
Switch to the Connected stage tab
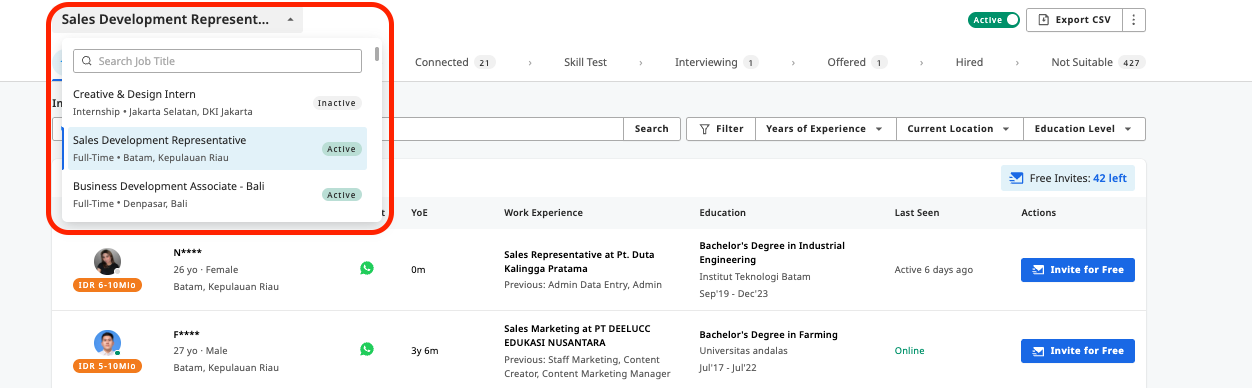(x=455, y=62)
